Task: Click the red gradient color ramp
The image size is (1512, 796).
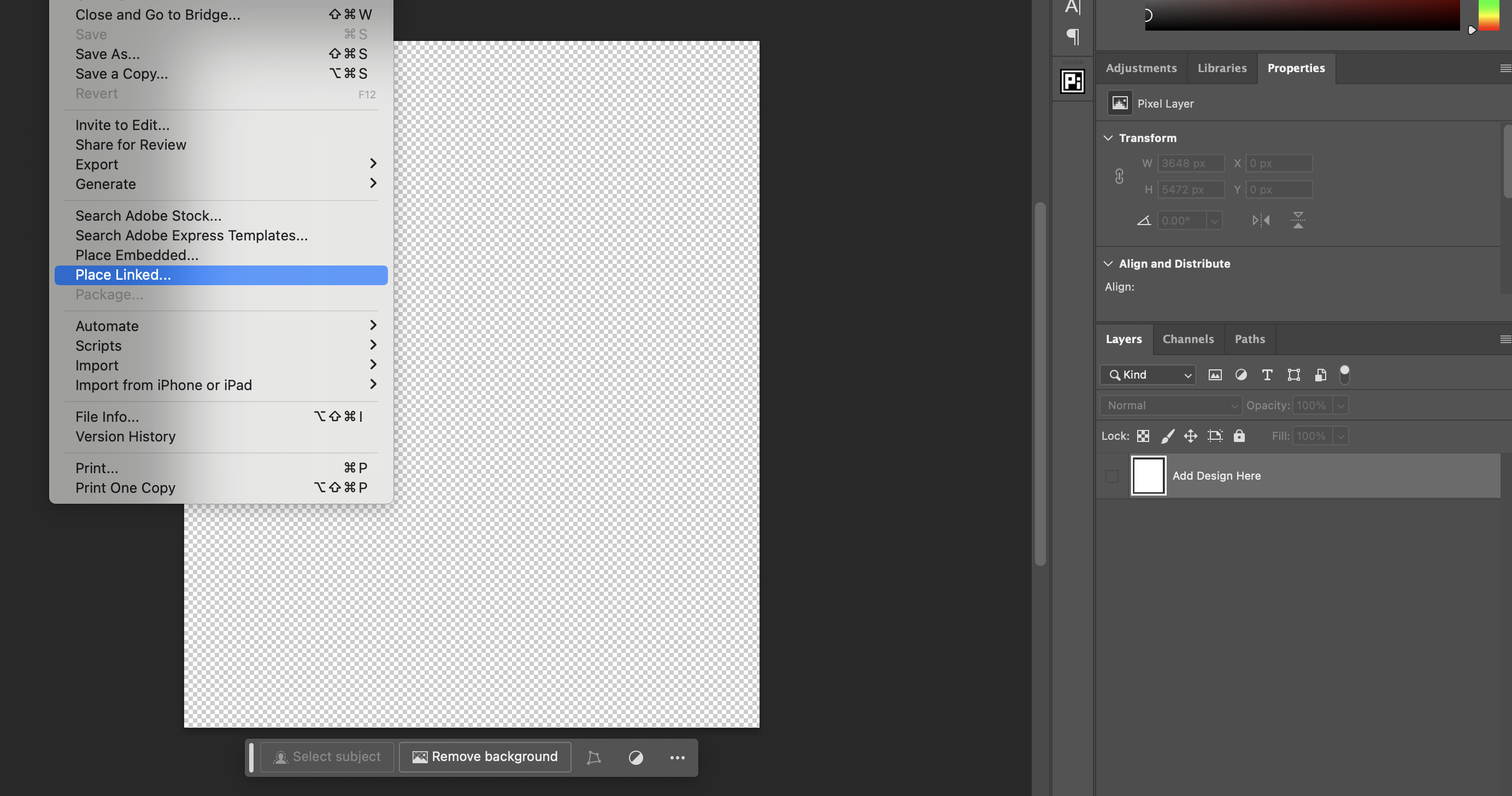Action: point(1300,15)
